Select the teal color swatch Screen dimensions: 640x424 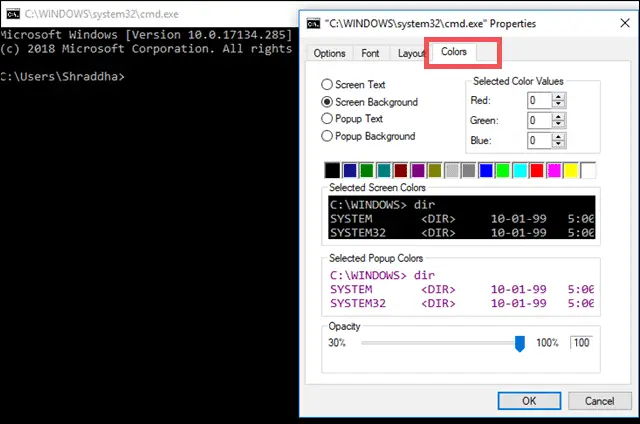point(384,170)
